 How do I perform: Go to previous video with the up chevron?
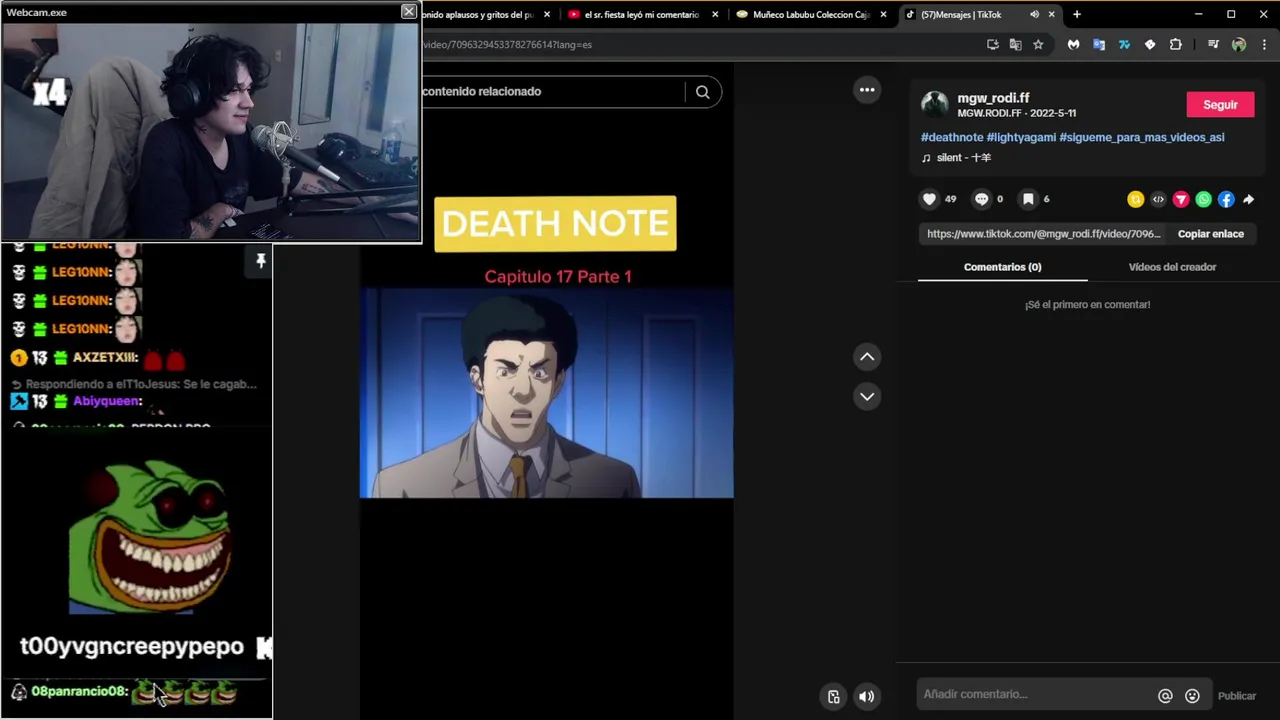coord(867,357)
